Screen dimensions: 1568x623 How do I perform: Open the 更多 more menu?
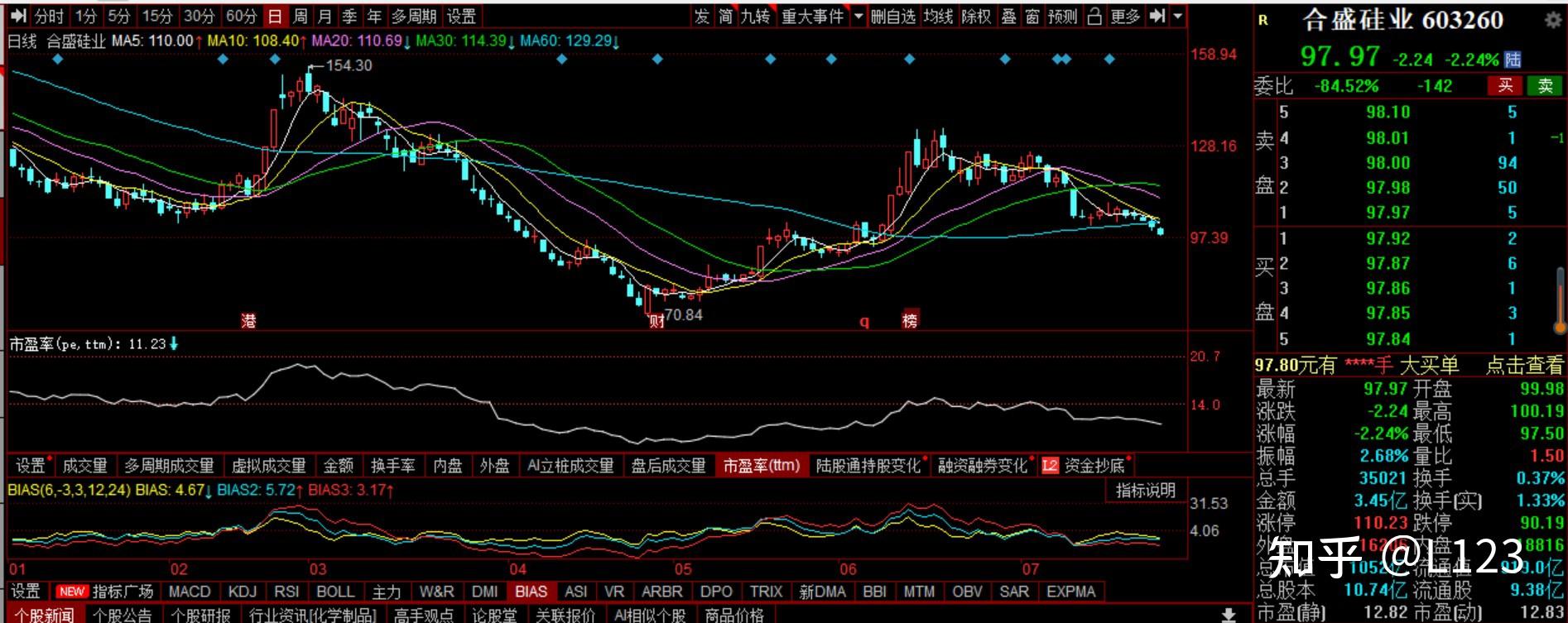pyautogui.click(x=1125, y=16)
